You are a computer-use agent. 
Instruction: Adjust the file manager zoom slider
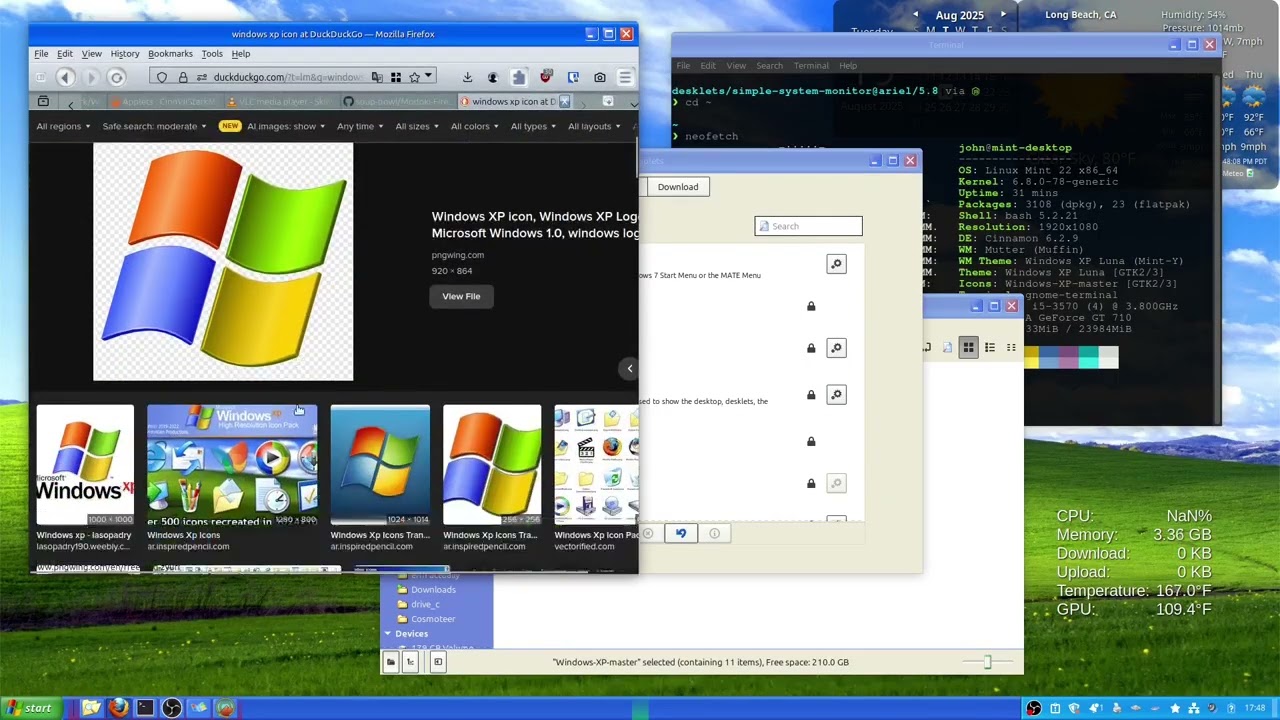pos(987,662)
